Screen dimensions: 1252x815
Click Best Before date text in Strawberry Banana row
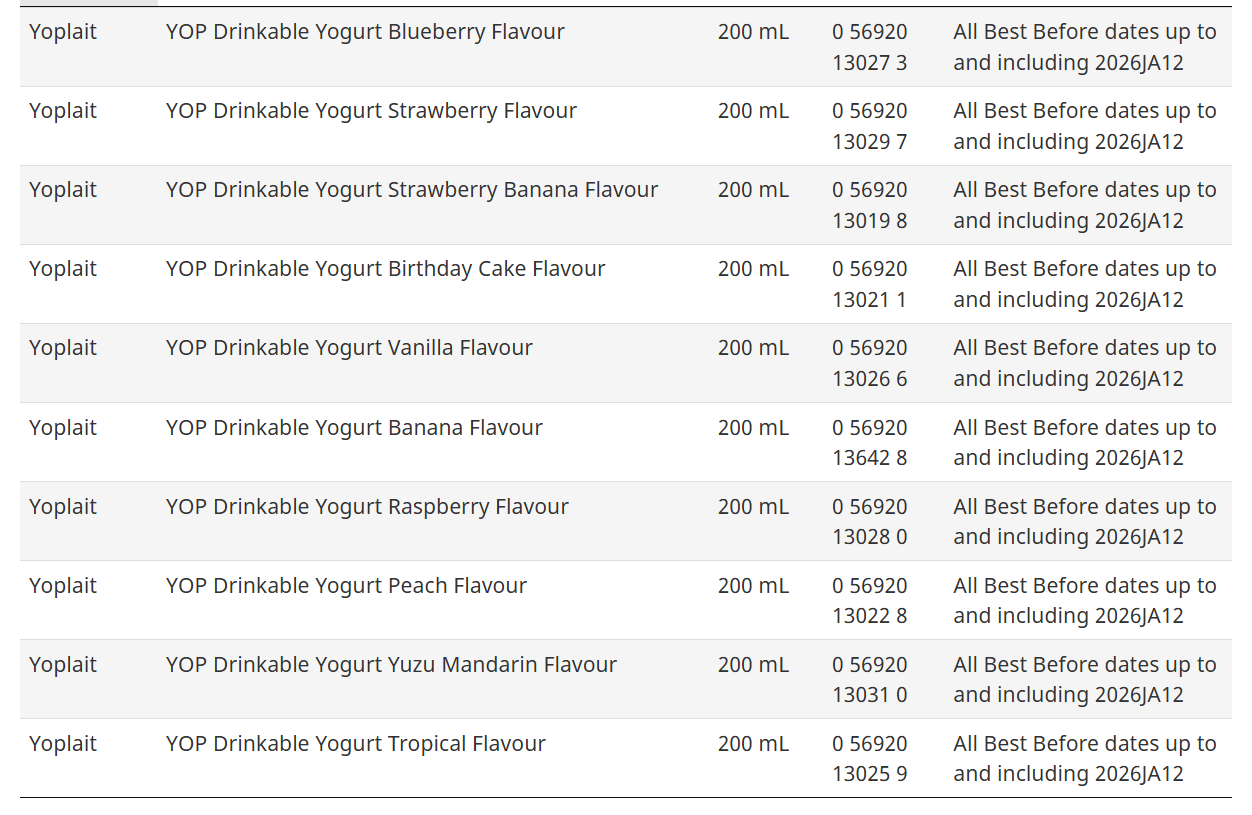1084,205
